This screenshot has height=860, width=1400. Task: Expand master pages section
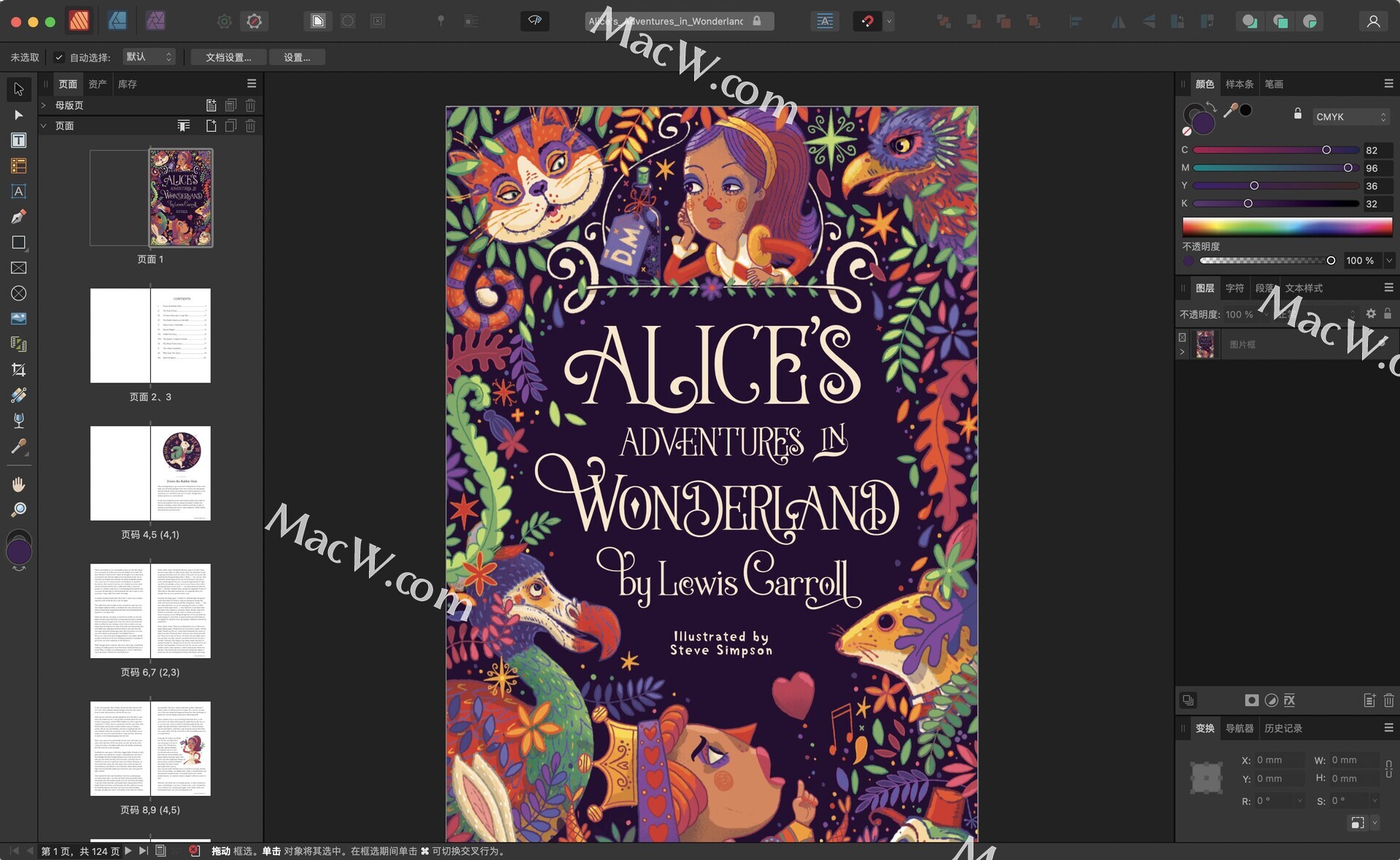[44, 106]
